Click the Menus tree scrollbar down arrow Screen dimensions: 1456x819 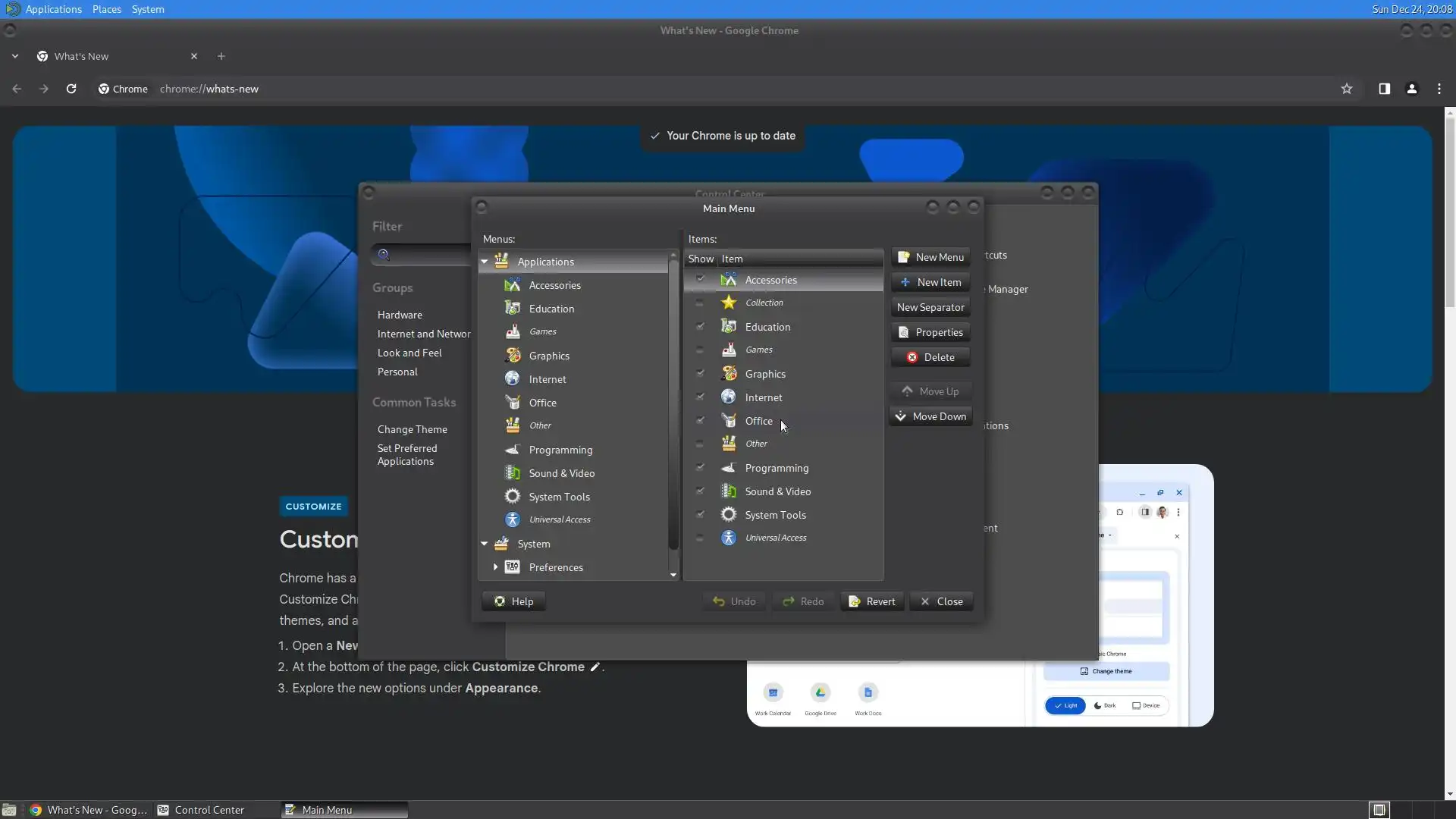pos(673,576)
